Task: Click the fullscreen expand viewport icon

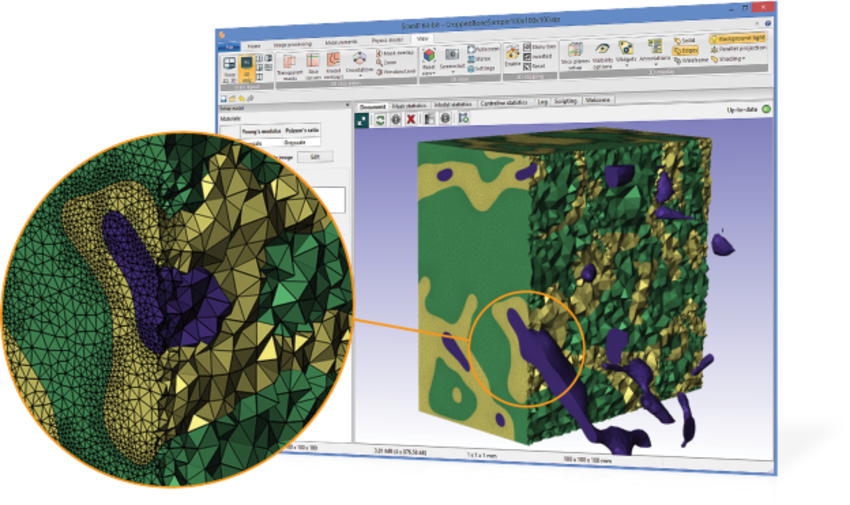Action: pyautogui.click(x=363, y=118)
